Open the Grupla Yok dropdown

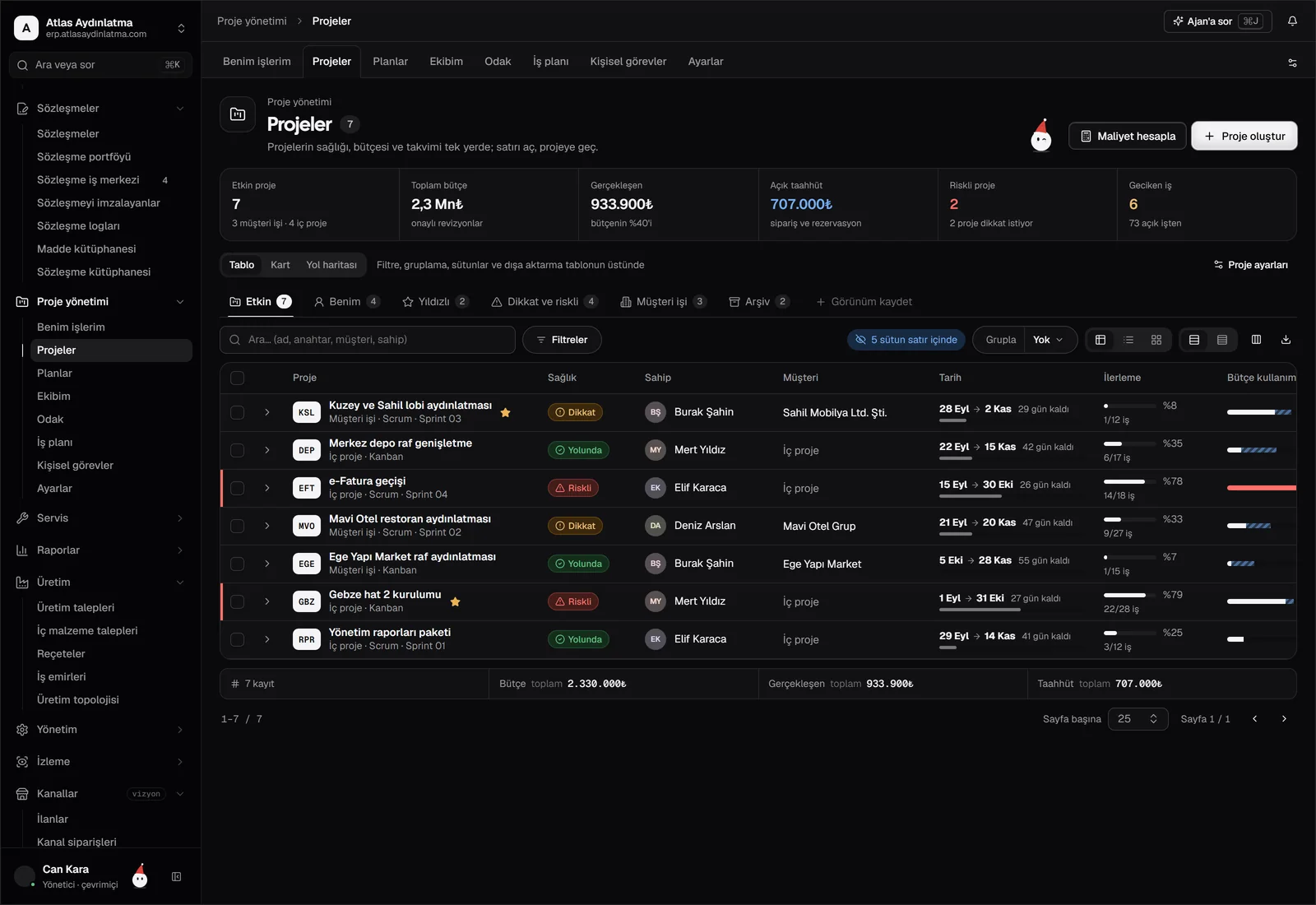coord(1049,340)
